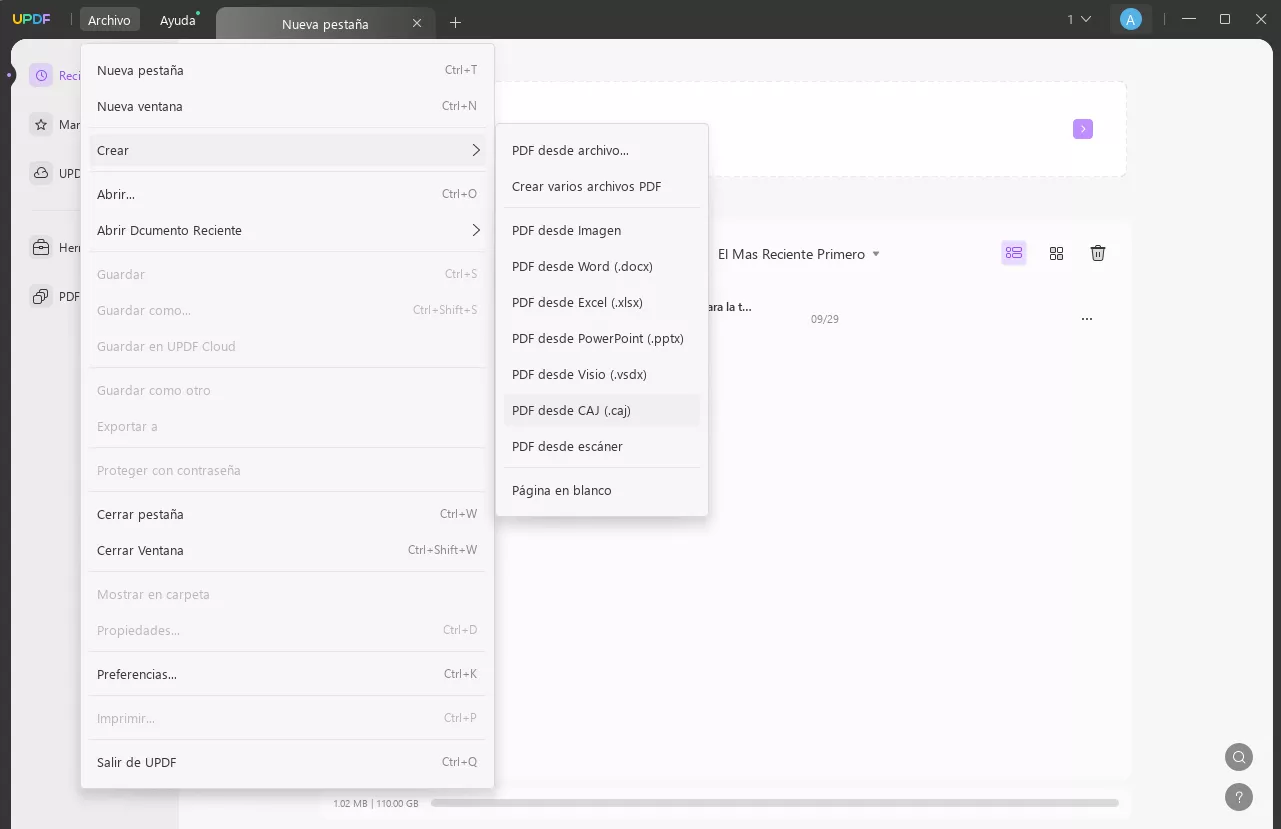Open the Recent clock icon in sidebar

[41, 75]
